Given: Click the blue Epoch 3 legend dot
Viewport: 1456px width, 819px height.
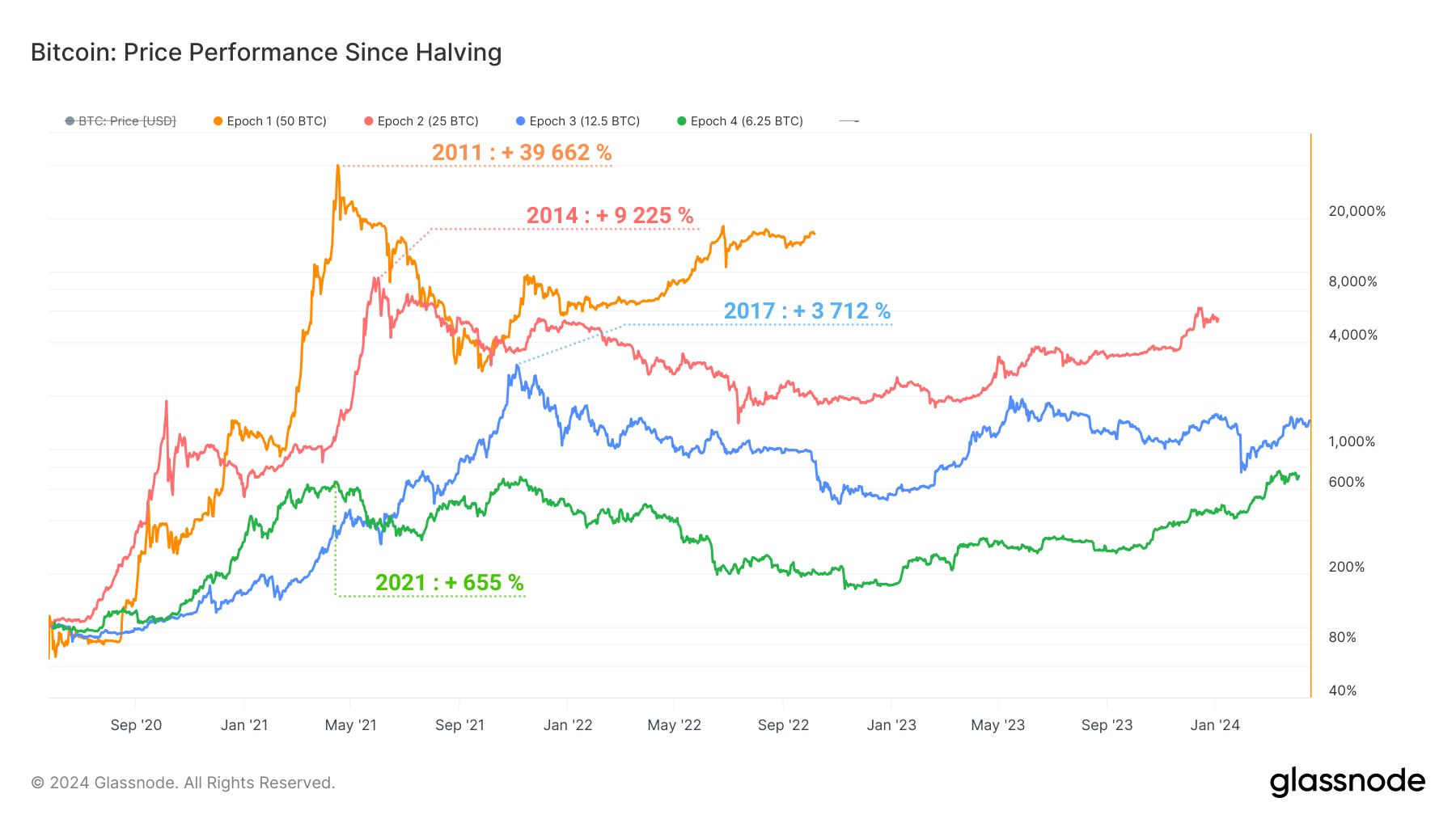Looking at the screenshot, I should [520, 121].
